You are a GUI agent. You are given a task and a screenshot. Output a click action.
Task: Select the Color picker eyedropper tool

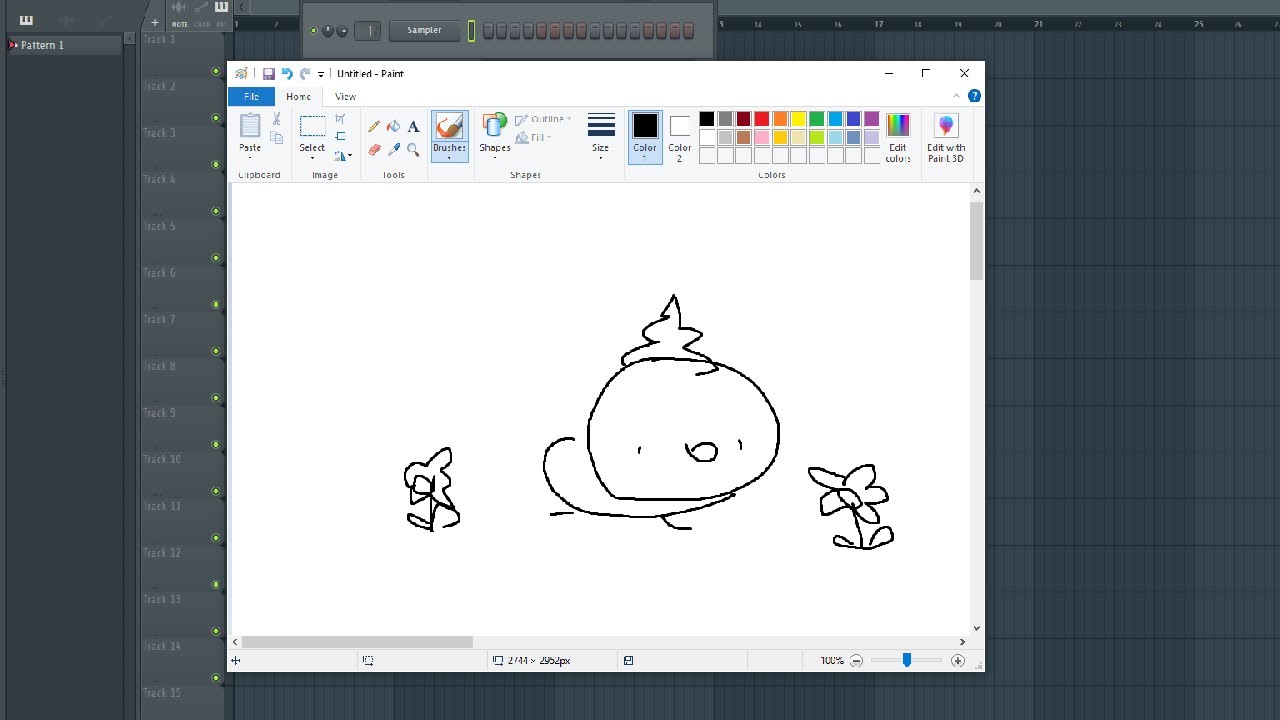[x=393, y=150]
